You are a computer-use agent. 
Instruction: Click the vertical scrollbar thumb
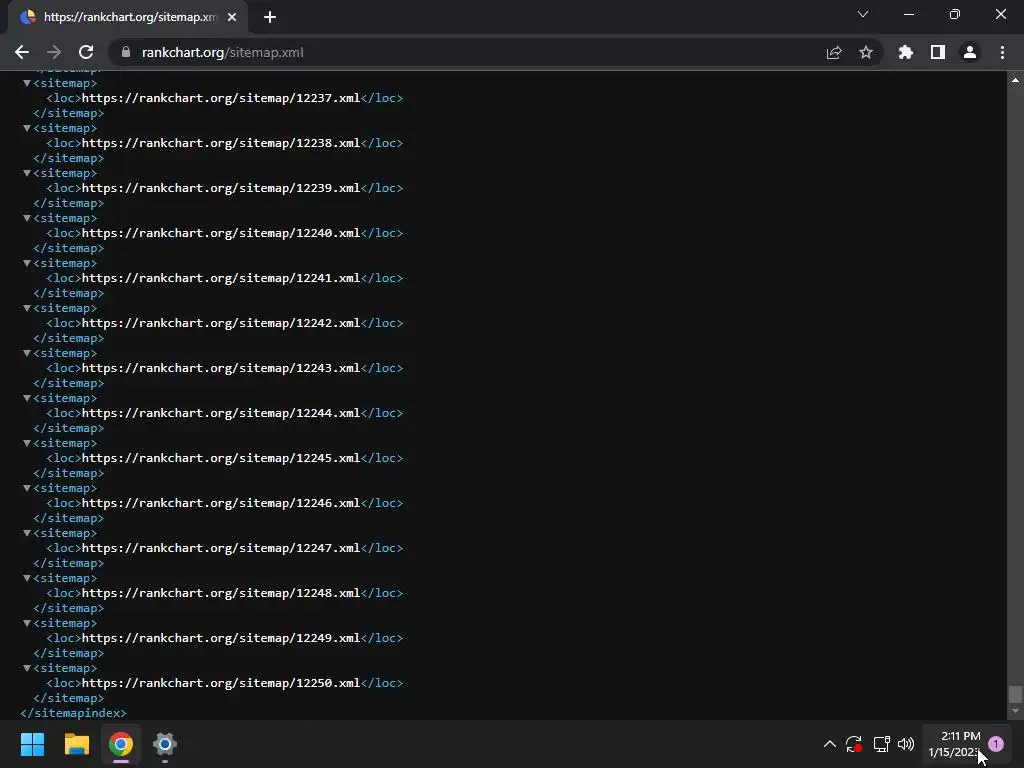(1015, 694)
